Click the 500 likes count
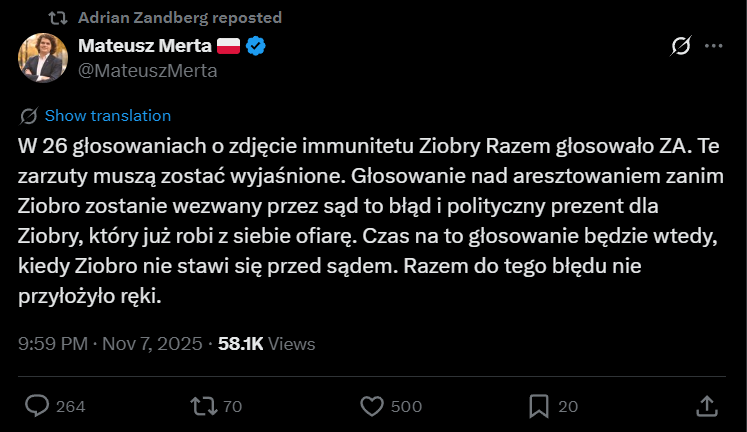Screen dimensions: 747x432 pos(406,406)
